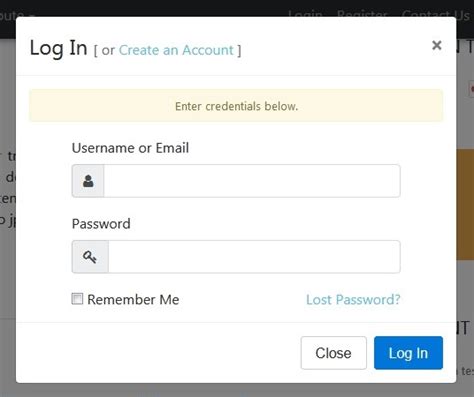Enable the Remember Me checkbox
Screen dimensions: 474x397
coord(77,299)
